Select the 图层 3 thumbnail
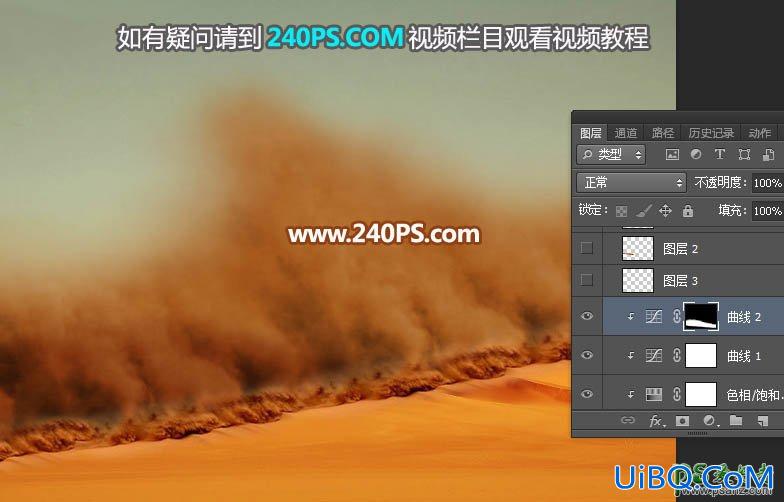 638,280
